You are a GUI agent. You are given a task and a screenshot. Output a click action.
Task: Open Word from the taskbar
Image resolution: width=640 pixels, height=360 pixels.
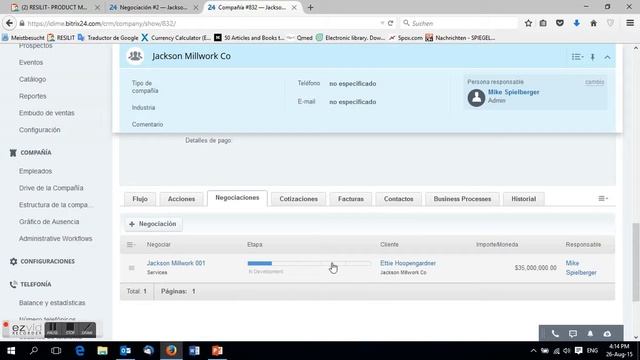coord(194,351)
